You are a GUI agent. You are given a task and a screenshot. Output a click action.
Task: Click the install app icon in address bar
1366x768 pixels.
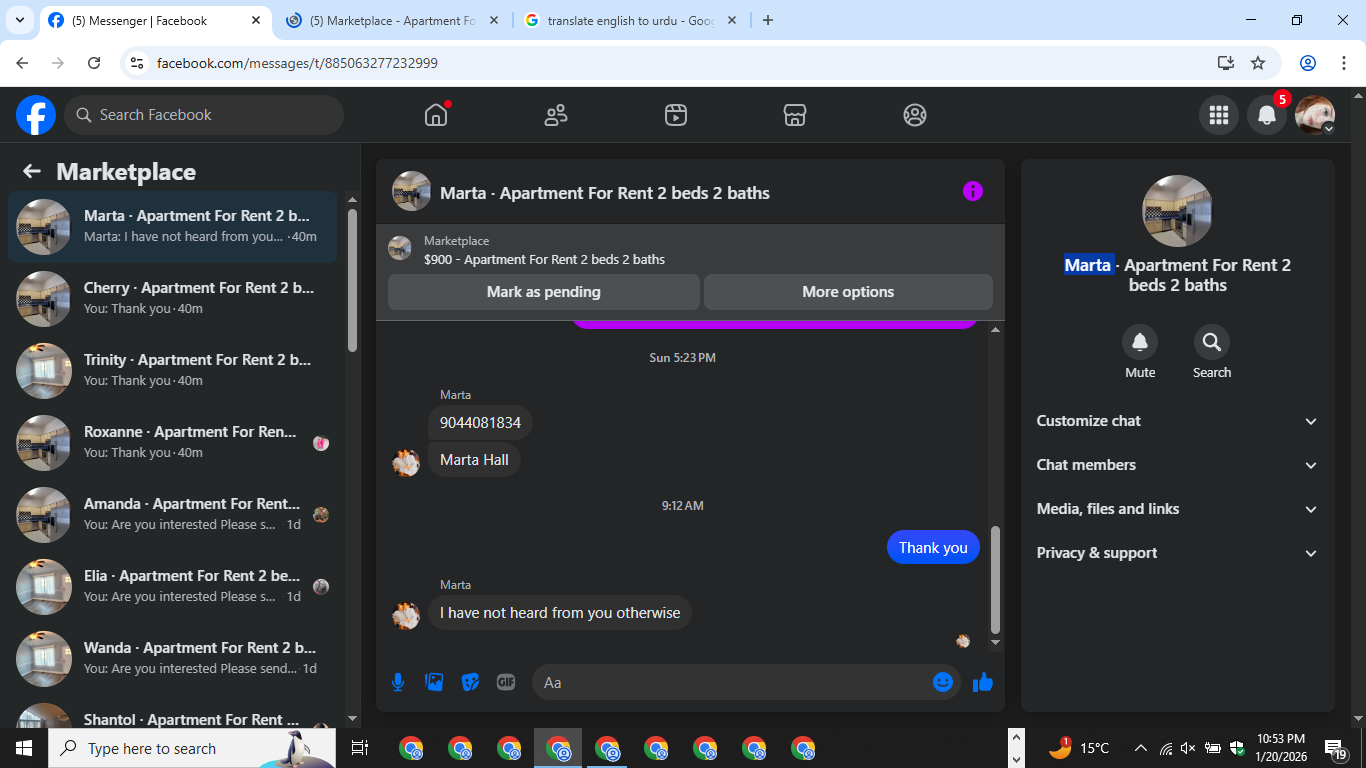click(1226, 63)
